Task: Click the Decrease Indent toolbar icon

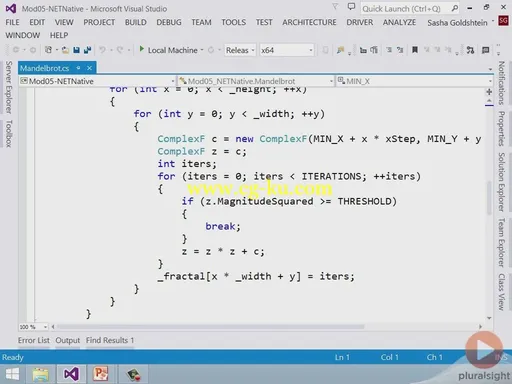Action: coord(363,50)
